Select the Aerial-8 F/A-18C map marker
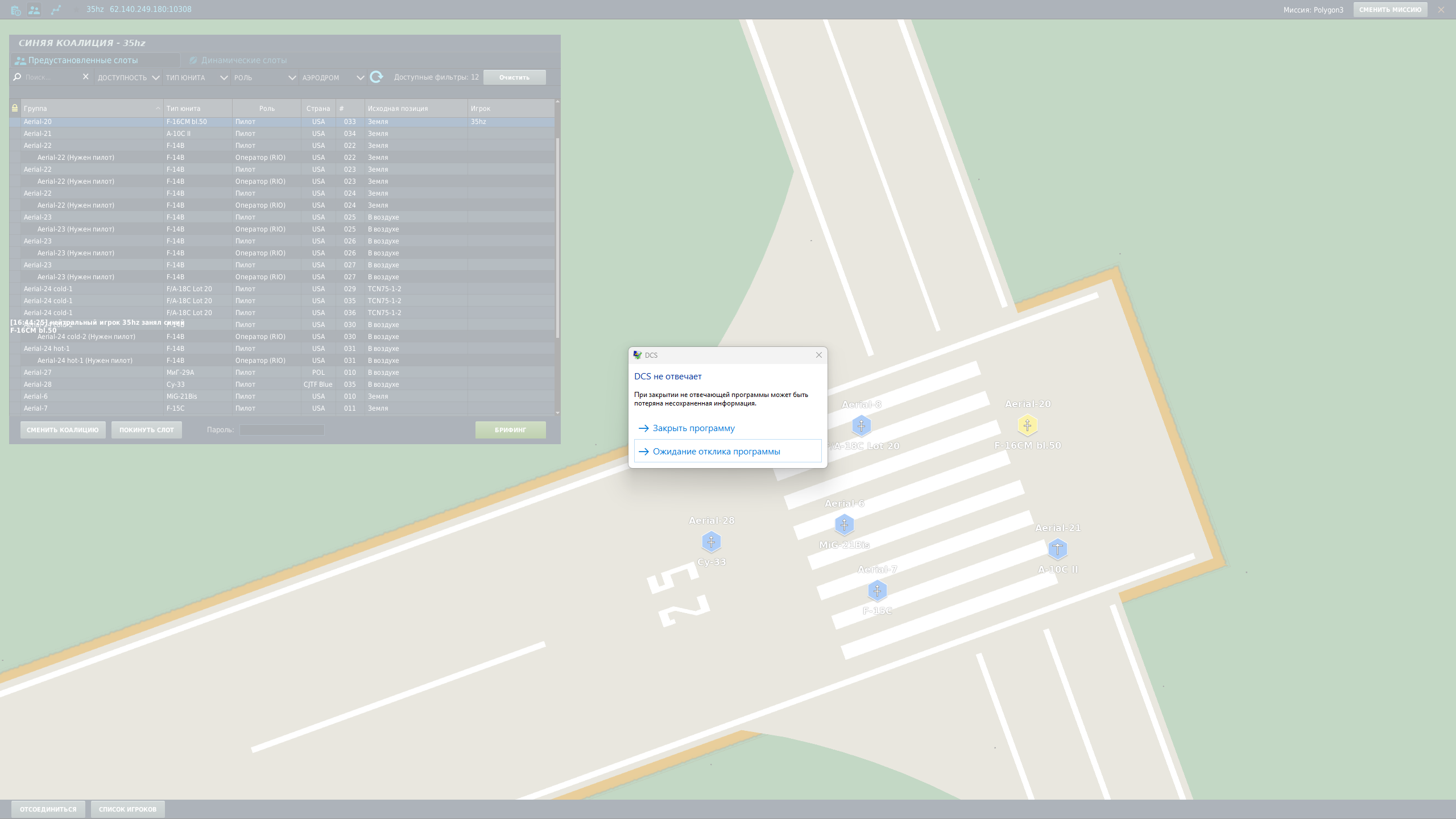The width and height of the screenshot is (1456, 819). point(861,425)
